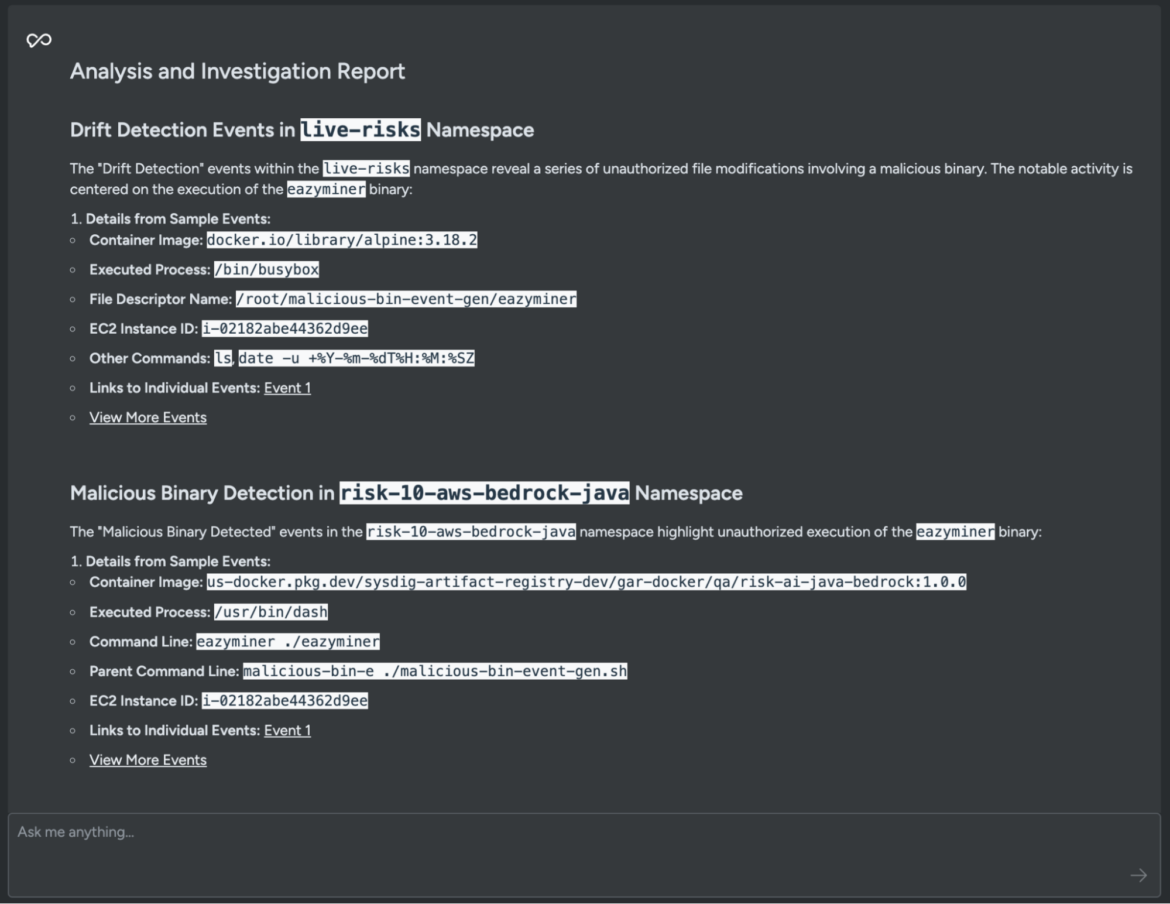Click 'eazyminer' tag in Drift Detection paragraph
The width and height of the screenshot is (1170, 904).
326,189
